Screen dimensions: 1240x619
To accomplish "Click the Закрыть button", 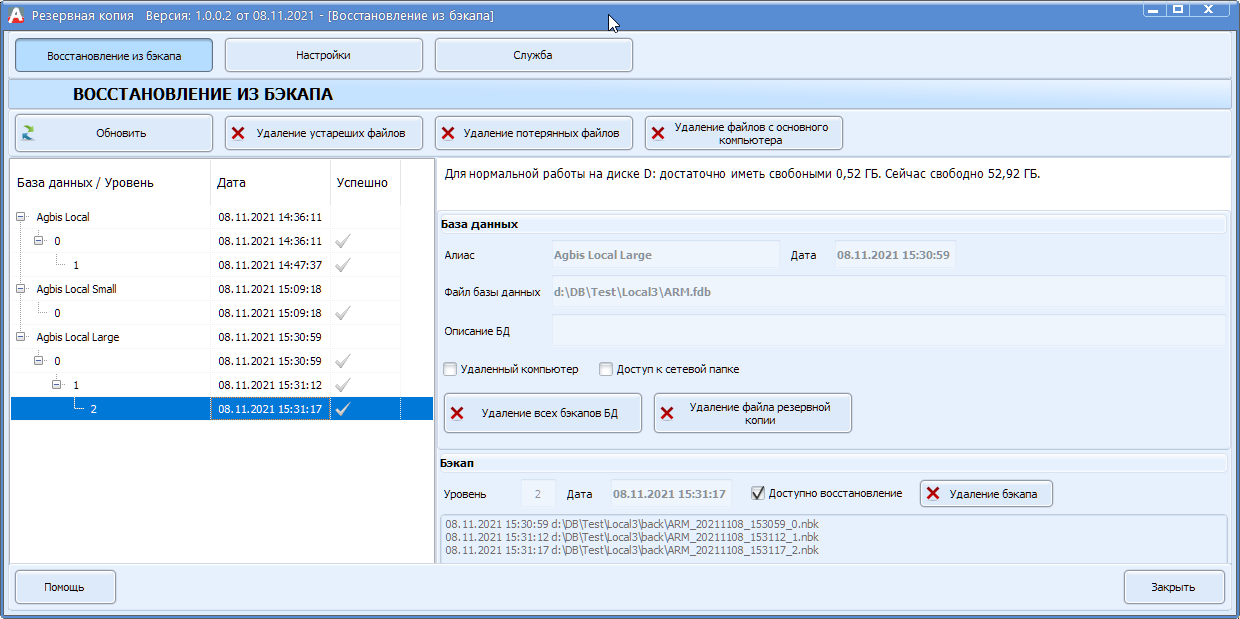I will coord(1174,587).
